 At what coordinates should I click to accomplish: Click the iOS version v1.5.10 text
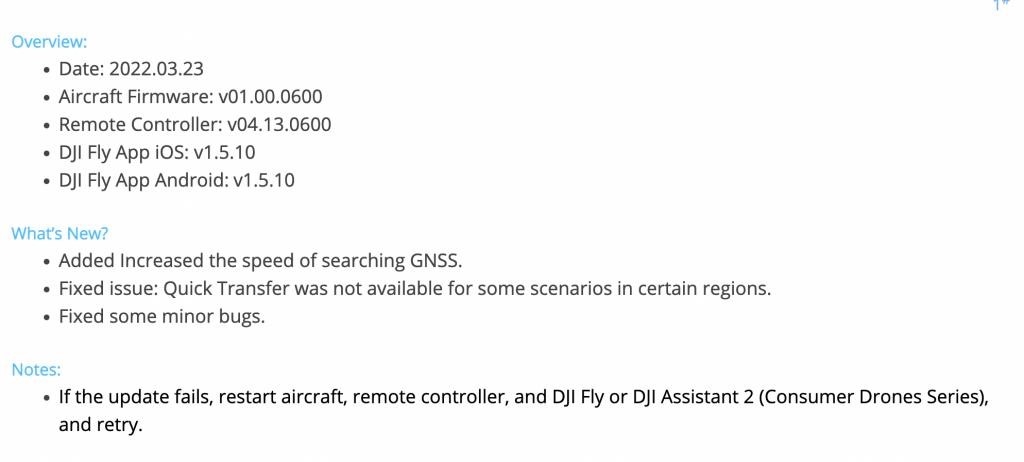(224, 152)
